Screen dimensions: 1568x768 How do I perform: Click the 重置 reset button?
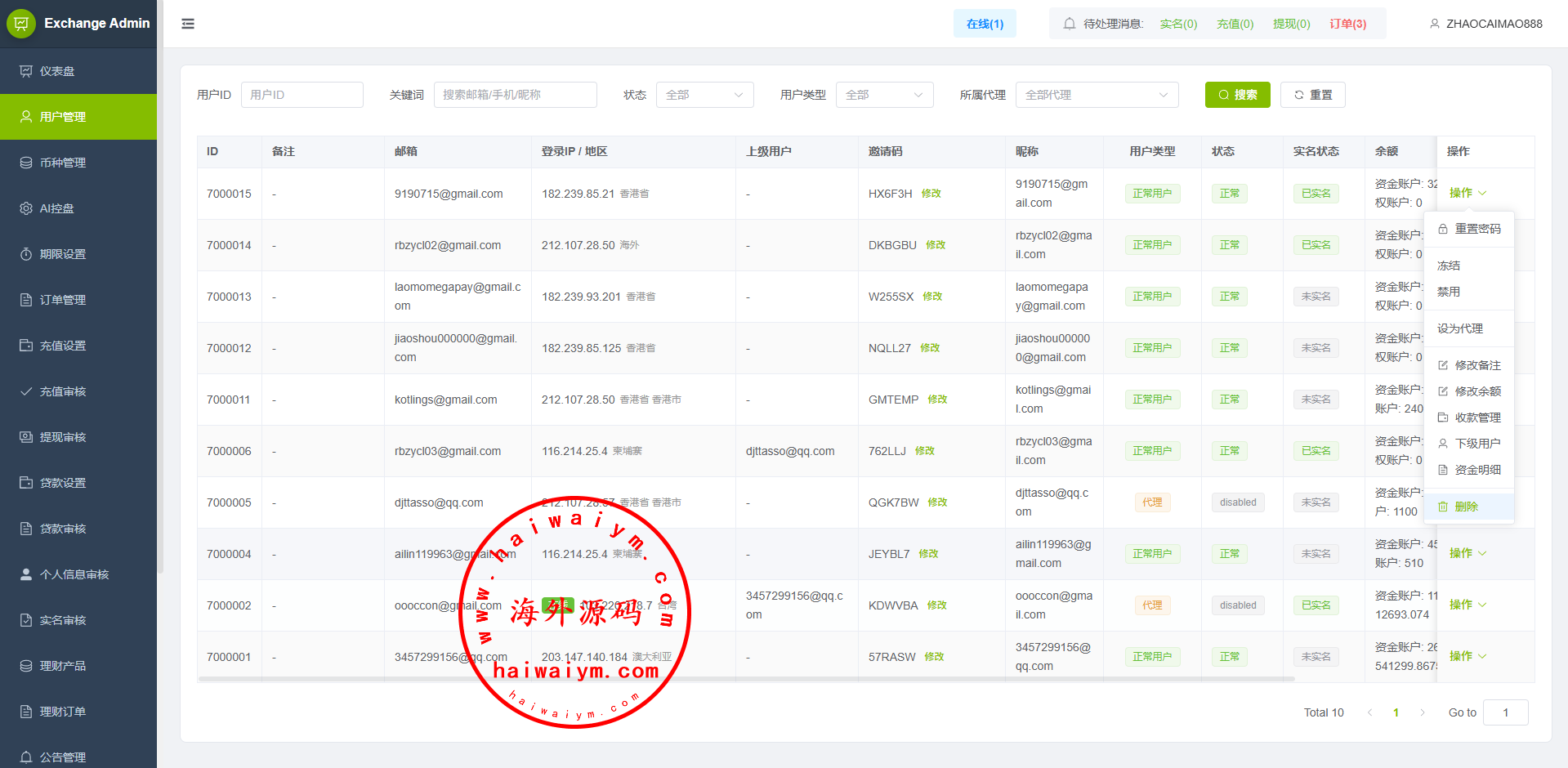tap(1312, 95)
